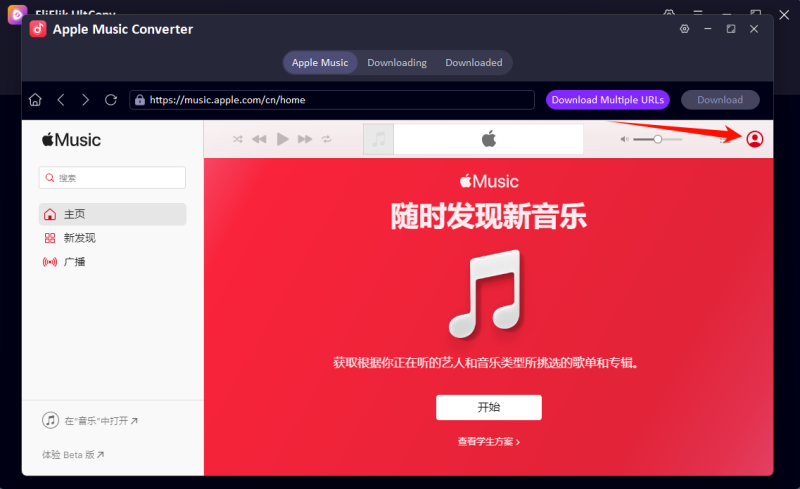Open in Music app link 在"音乐"中打开
Screen dimensions: 800x489
coord(90,421)
